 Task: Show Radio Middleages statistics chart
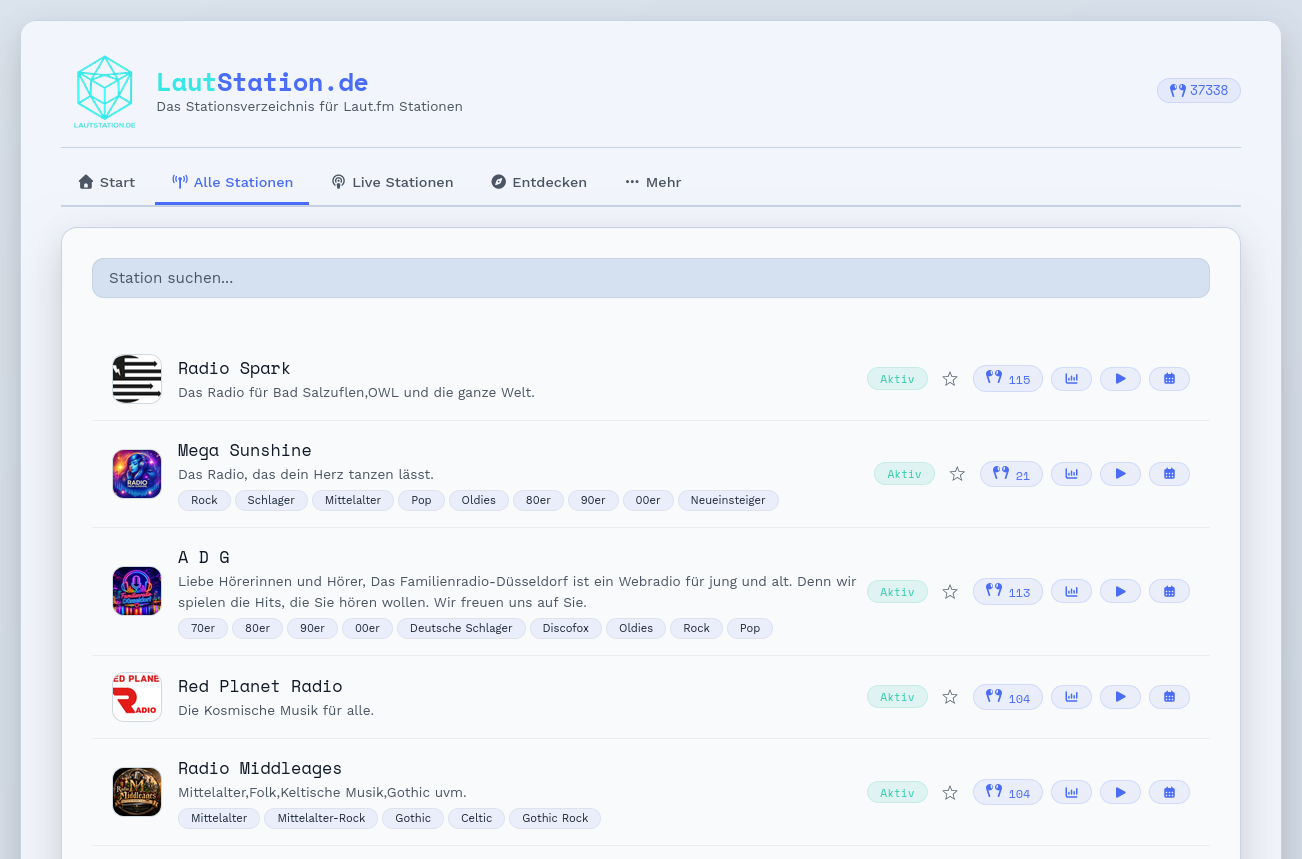pyautogui.click(x=1071, y=793)
